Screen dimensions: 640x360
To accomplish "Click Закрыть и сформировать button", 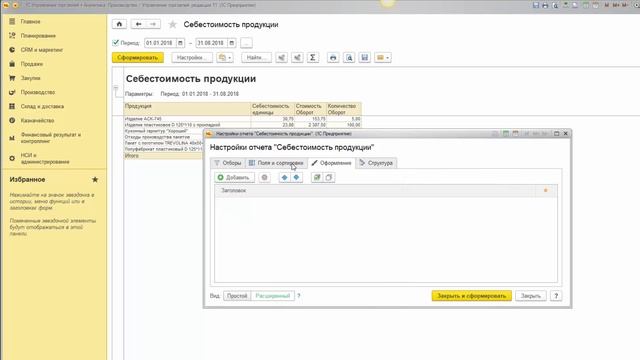I will pyautogui.click(x=471, y=296).
